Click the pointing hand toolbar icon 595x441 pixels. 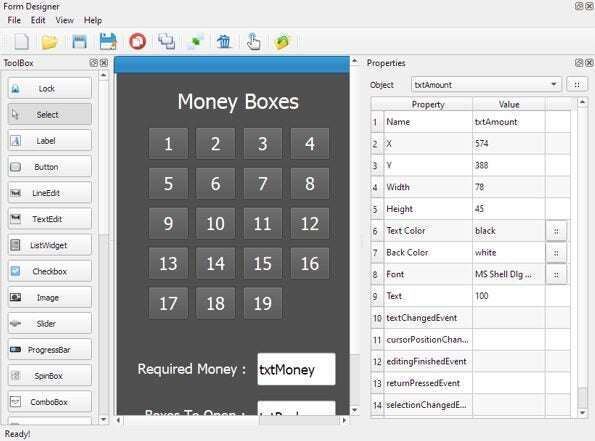(x=253, y=41)
